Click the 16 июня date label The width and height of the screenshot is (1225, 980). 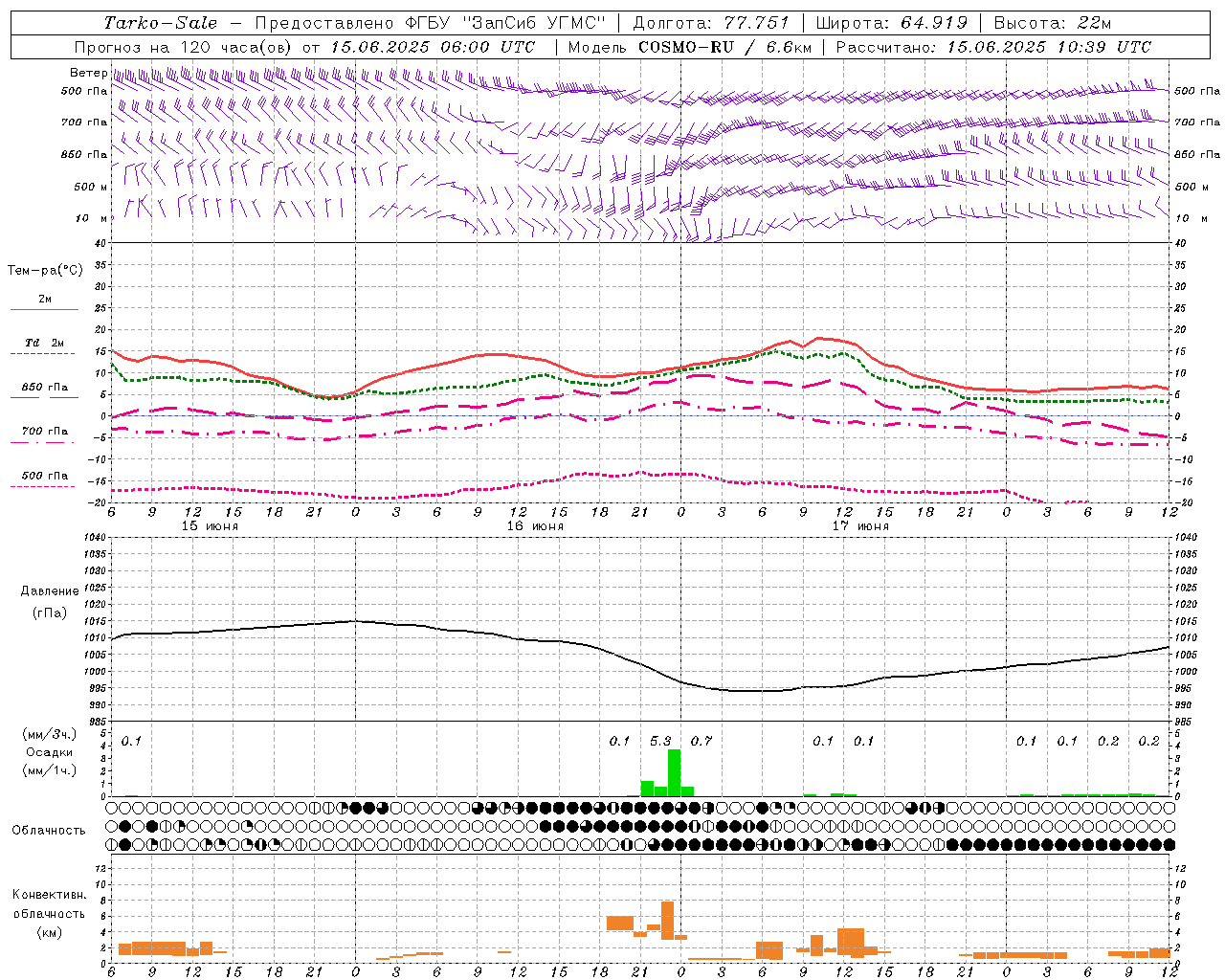[x=536, y=526]
